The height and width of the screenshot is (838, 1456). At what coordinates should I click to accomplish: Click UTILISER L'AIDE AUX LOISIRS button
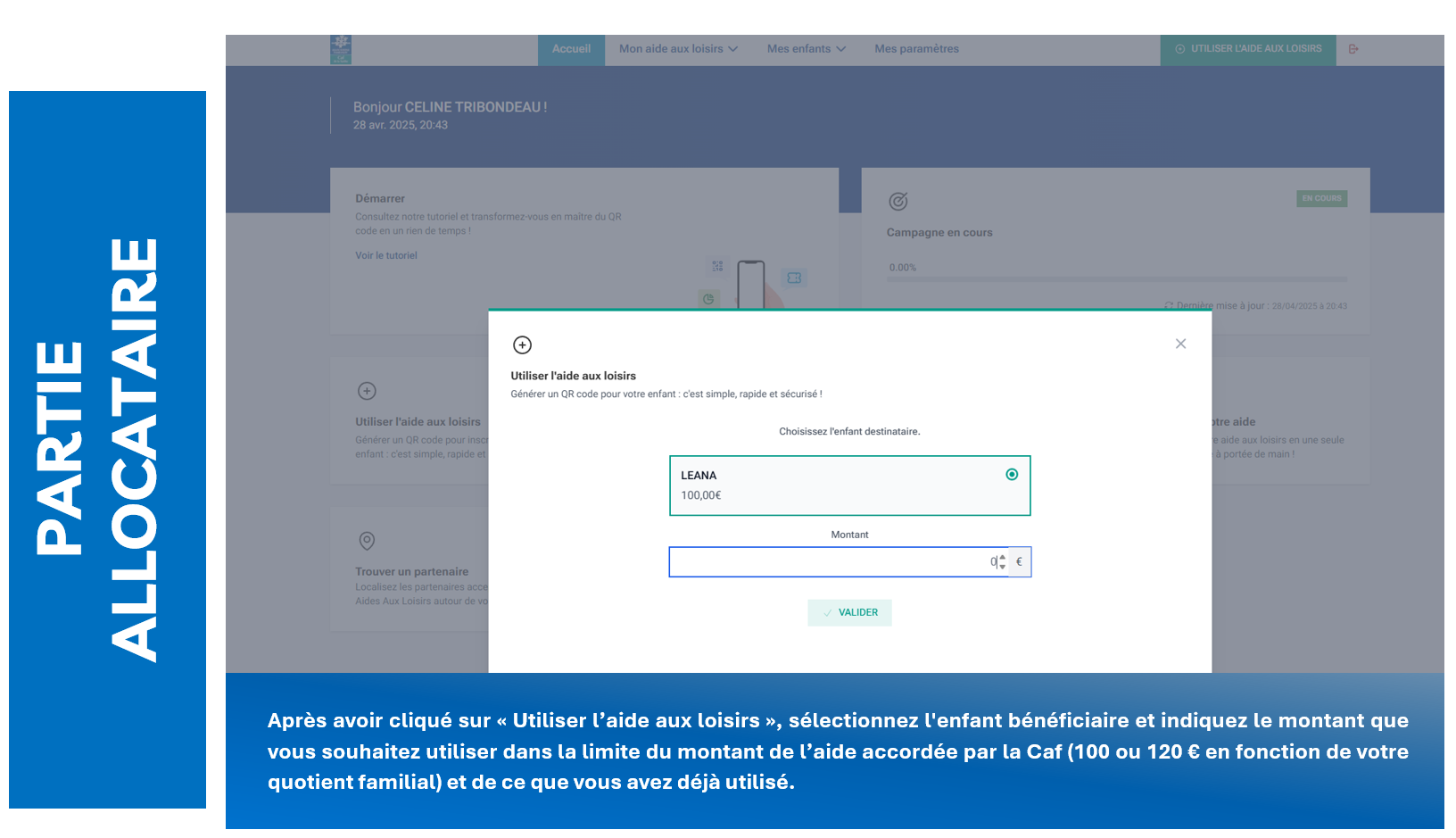point(1247,49)
